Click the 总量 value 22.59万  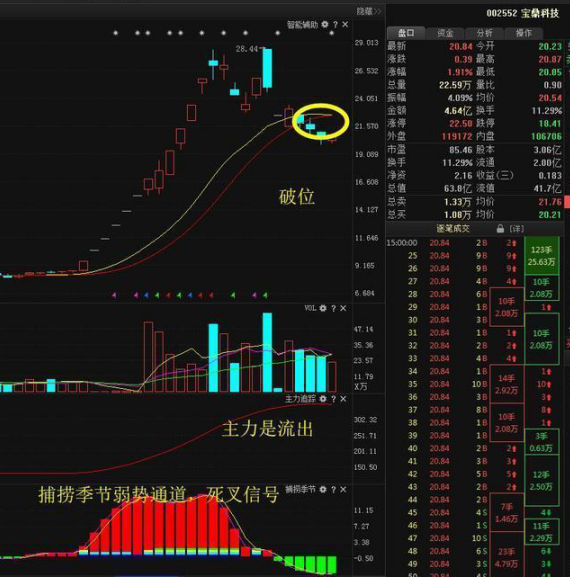pos(455,85)
